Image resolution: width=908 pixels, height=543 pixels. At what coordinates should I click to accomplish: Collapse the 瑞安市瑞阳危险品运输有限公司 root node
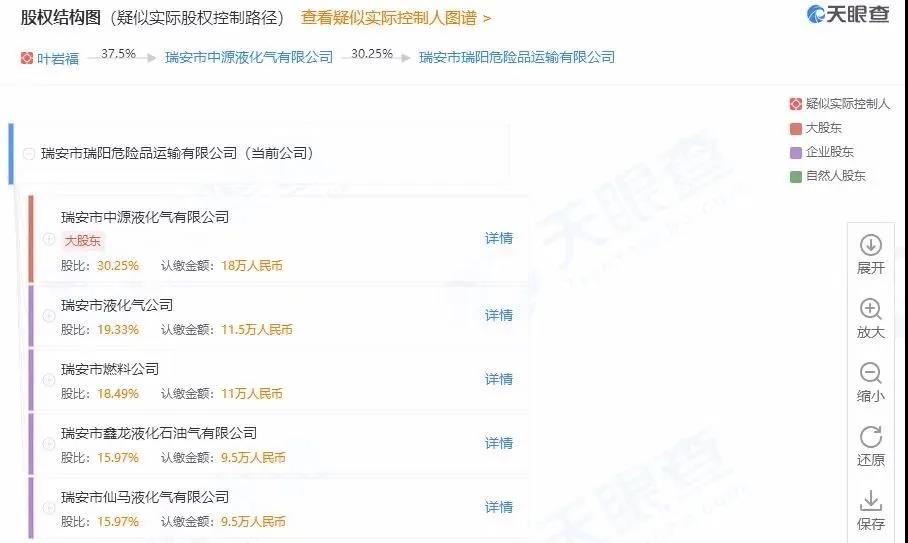28,154
